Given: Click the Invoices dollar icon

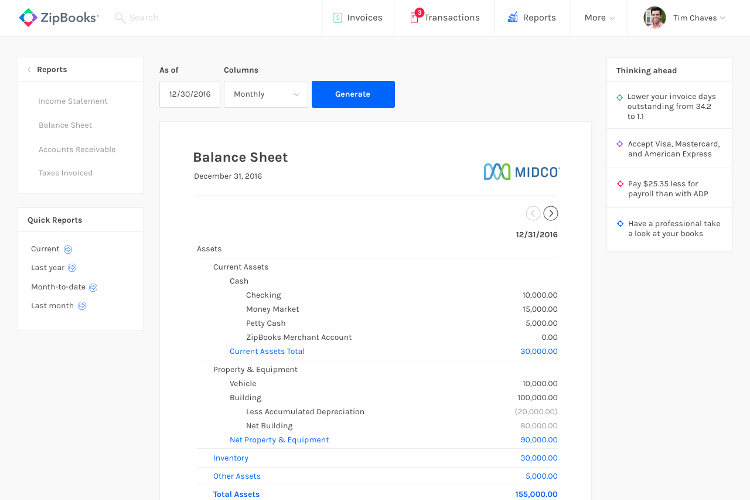Looking at the screenshot, I should point(337,18).
